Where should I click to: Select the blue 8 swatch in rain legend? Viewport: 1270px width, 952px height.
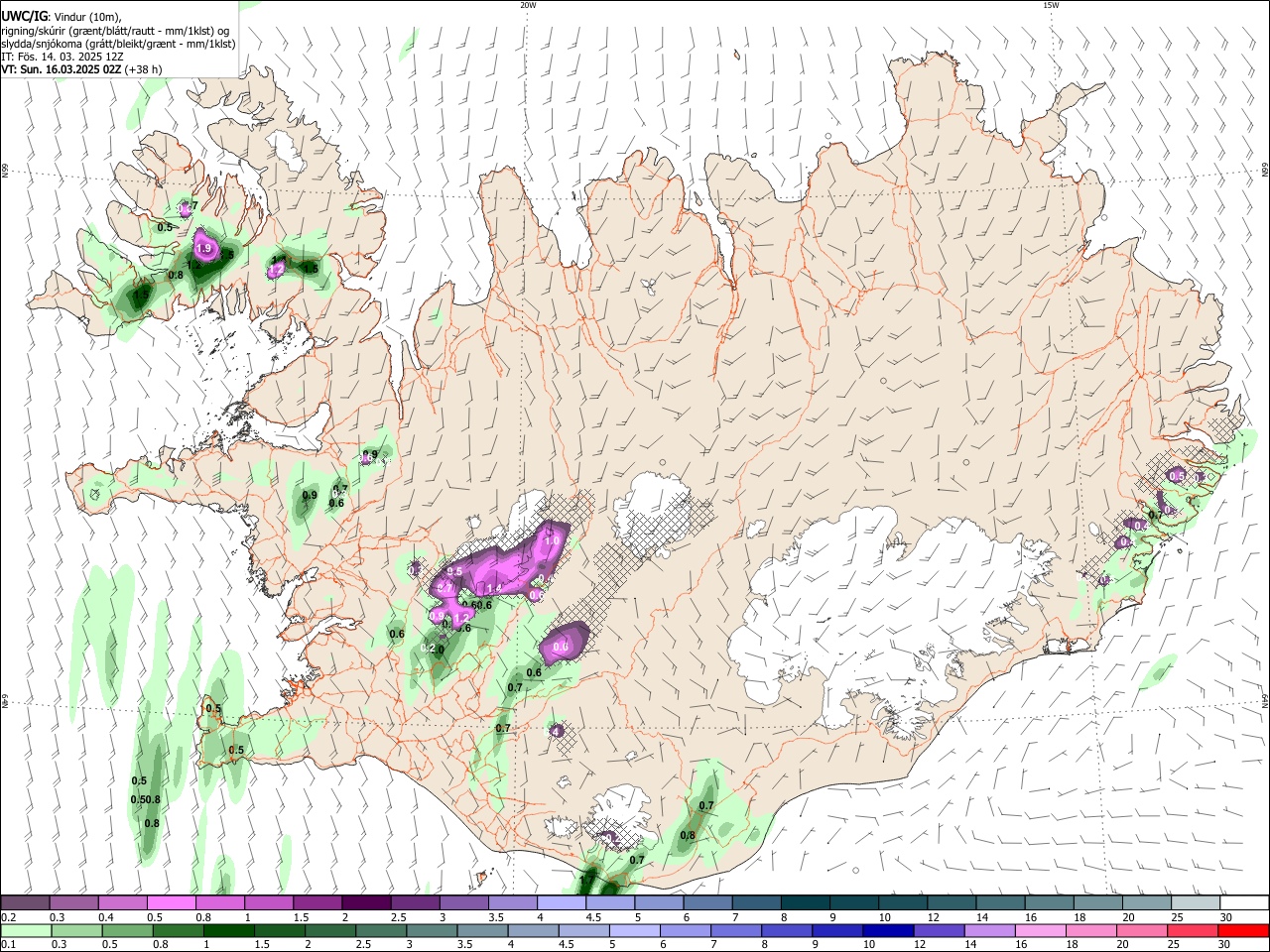coord(787,930)
